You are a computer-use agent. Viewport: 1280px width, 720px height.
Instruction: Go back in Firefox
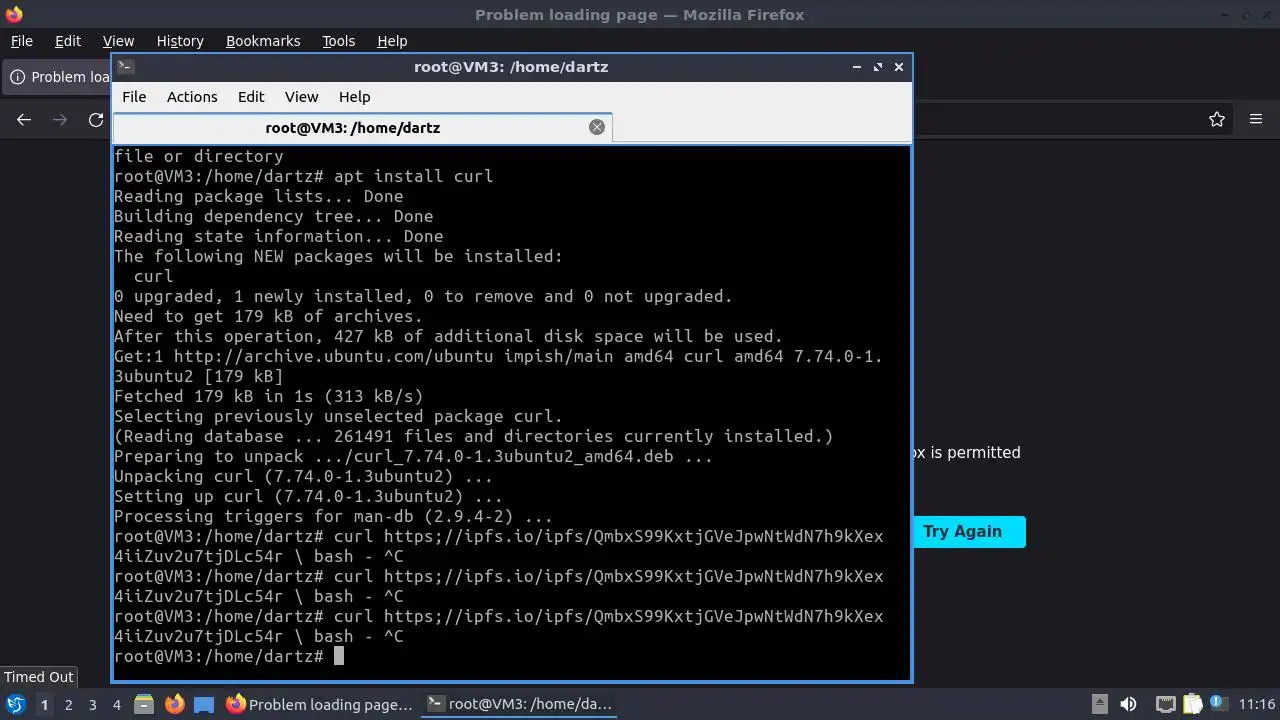tap(24, 120)
